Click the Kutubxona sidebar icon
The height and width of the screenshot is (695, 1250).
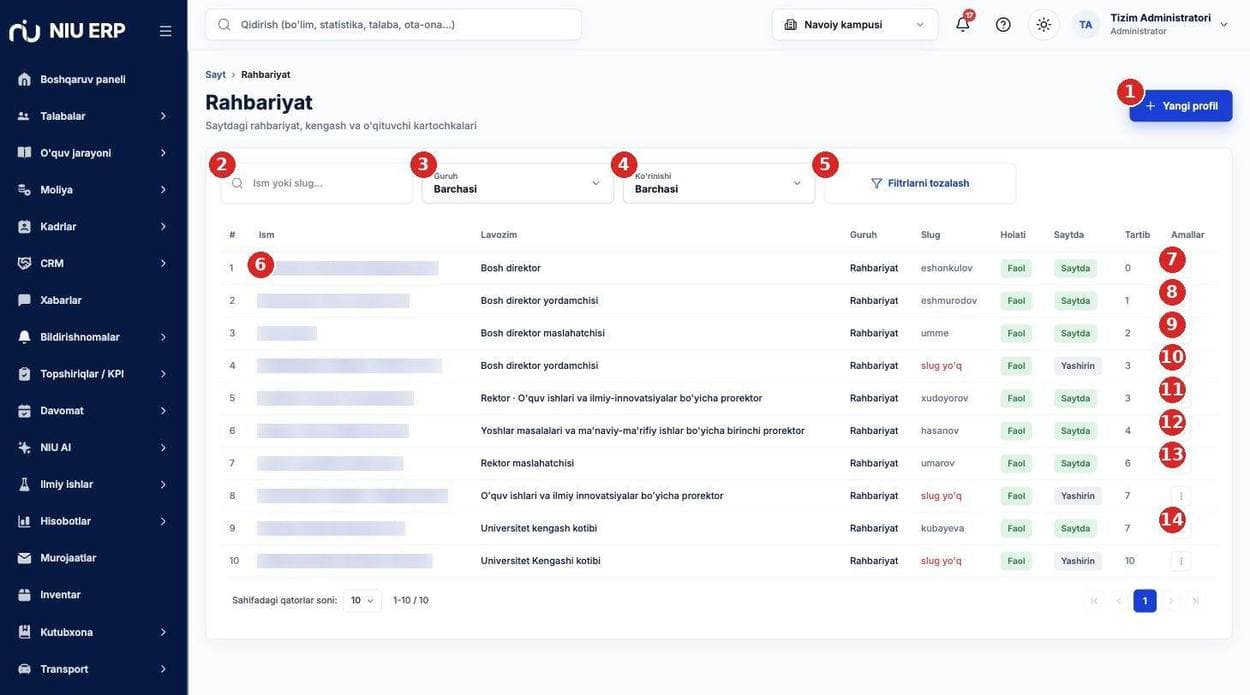coord(24,632)
